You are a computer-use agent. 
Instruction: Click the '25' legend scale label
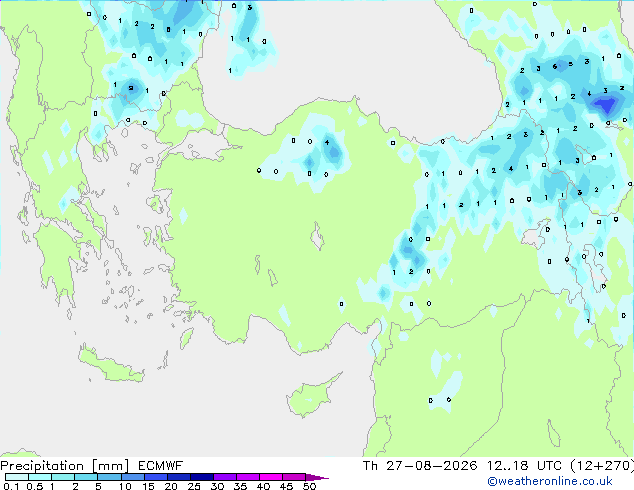point(194,486)
